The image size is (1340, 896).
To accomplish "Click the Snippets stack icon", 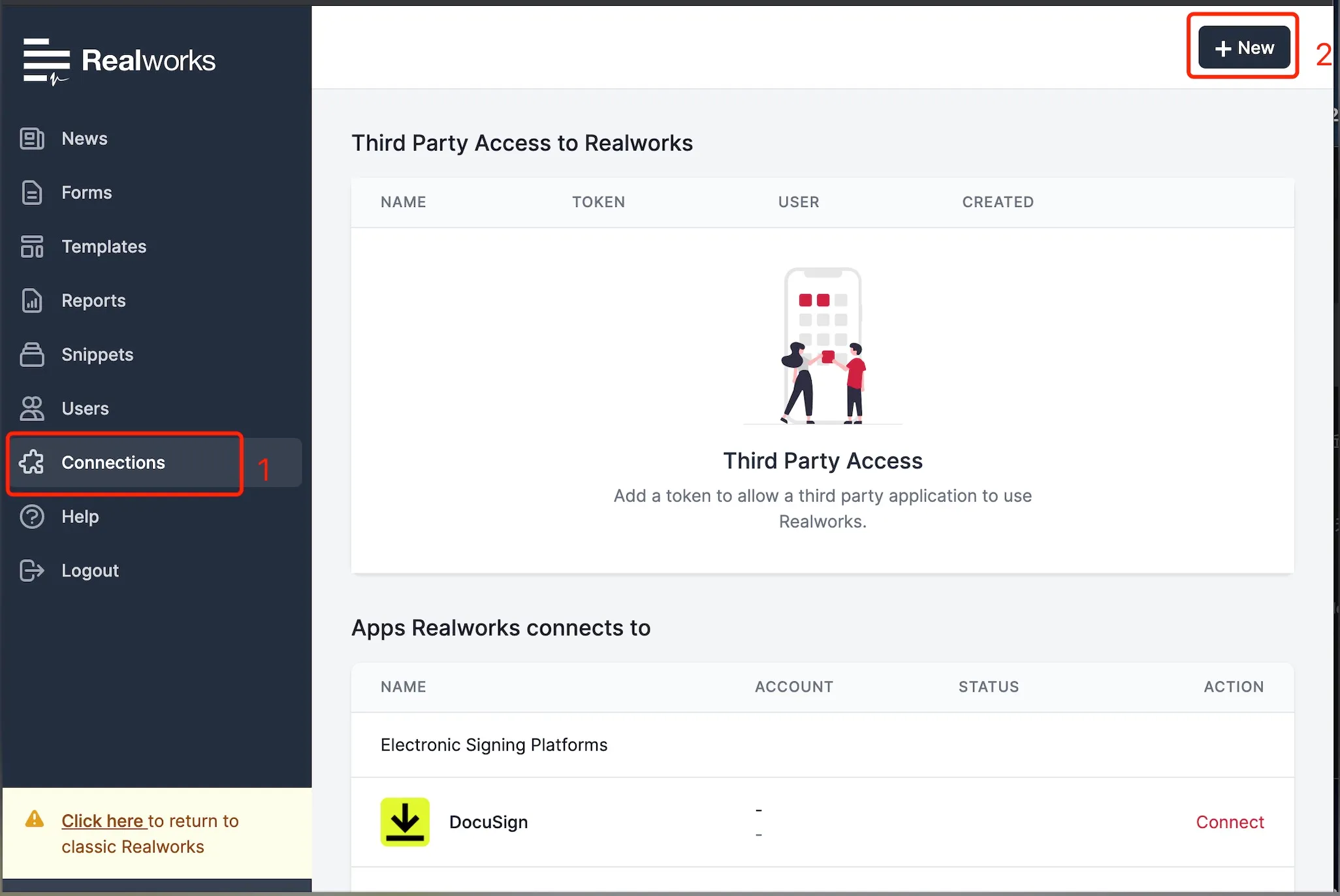I will (31, 355).
